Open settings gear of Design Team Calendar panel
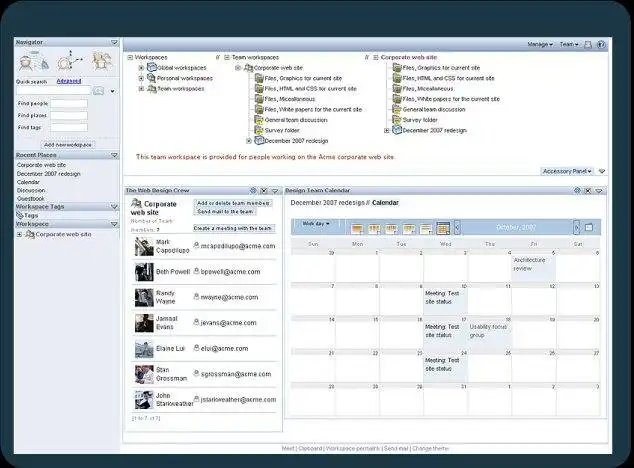634x468 pixels. (x=577, y=190)
